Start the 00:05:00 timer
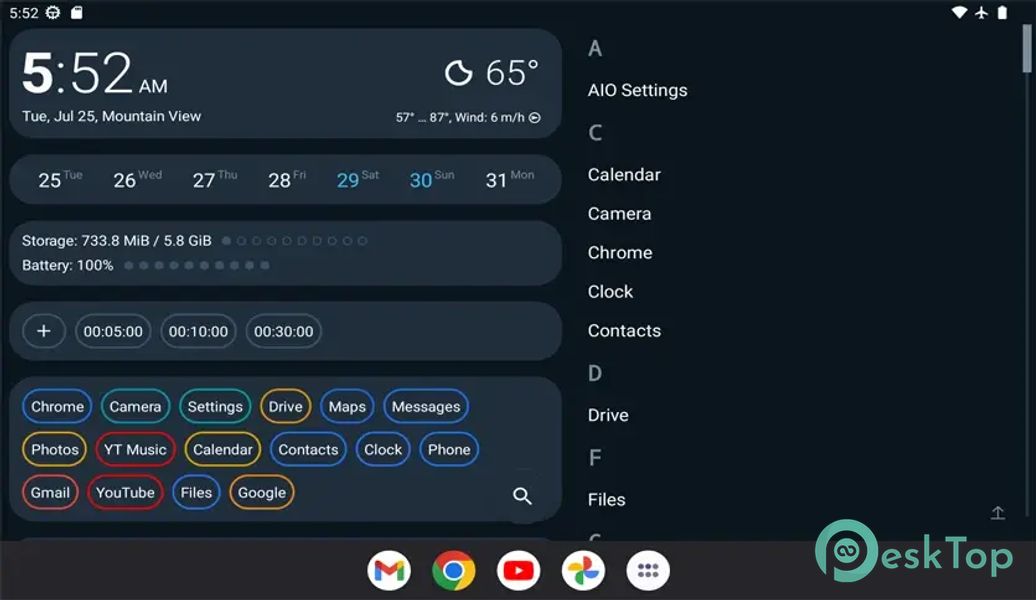1036x600 pixels. pyautogui.click(x=113, y=331)
